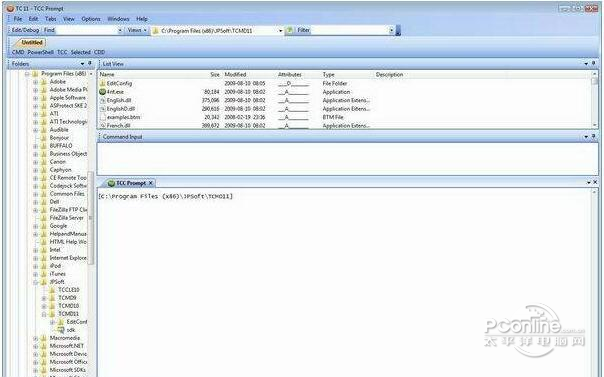Image resolution: width=604 pixels, height=377 pixels.
Task: Select the Apple Software folder
Action: tap(67, 98)
